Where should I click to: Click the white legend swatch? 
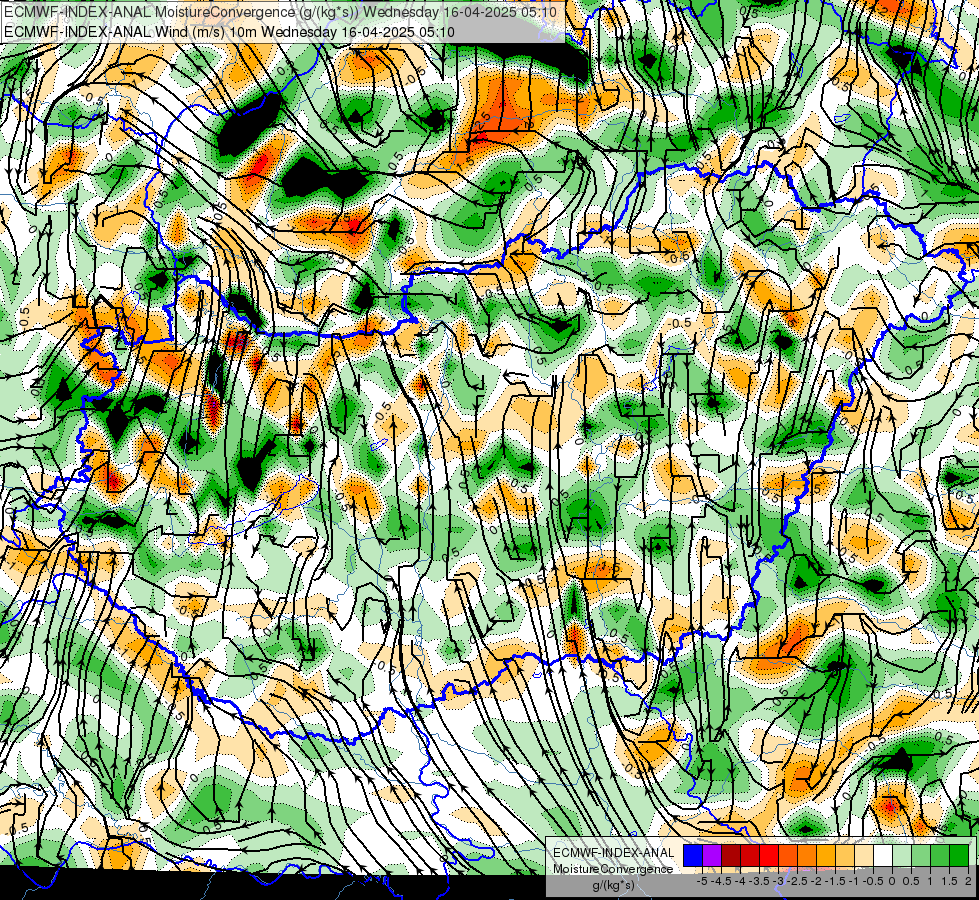point(883,856)
